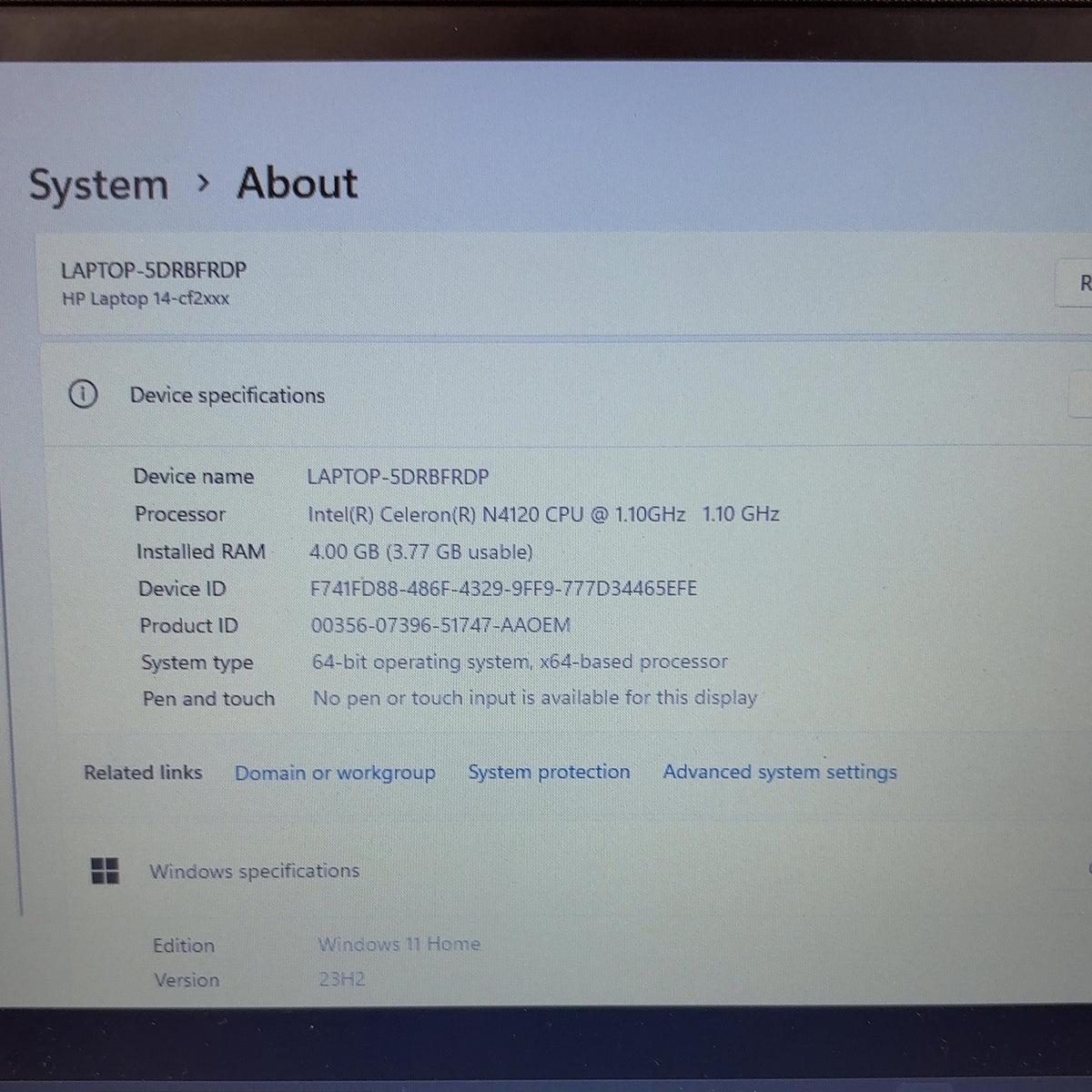Click the info icon beside Device specifications
Image resolution: width=1092 pixels, height=1092 pixels.
coord(83,395)
